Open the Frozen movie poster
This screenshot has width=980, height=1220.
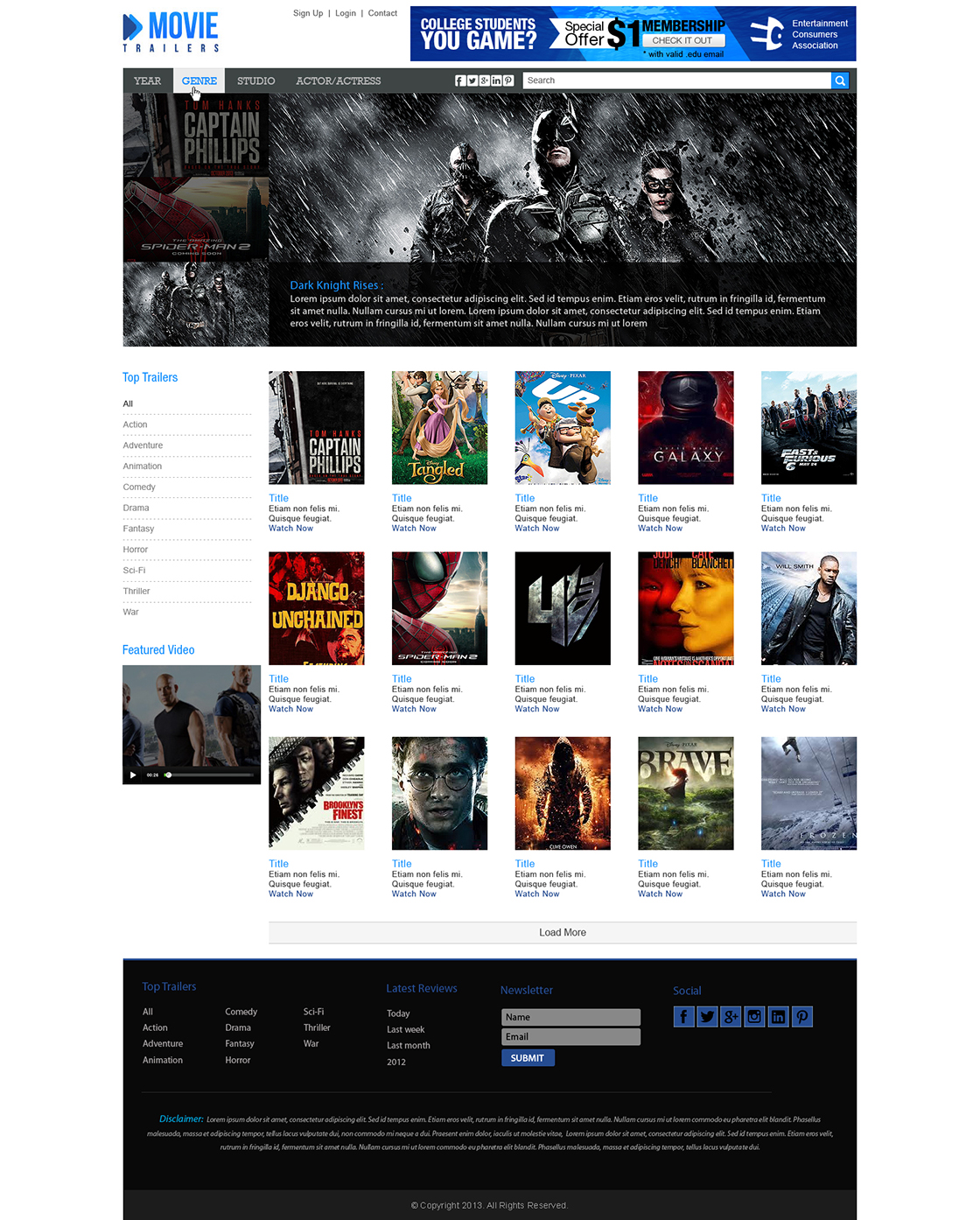tap(808, 793)
